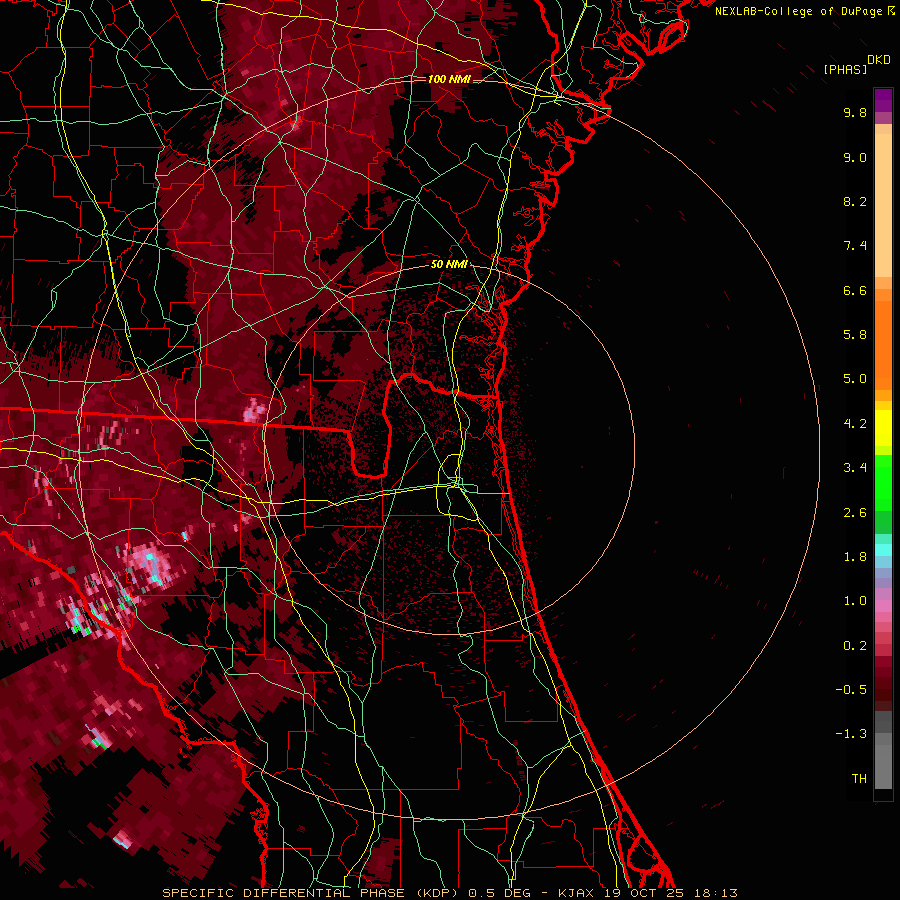Click the '50 NMI' range ring label
900x900 pixels.
449,264
